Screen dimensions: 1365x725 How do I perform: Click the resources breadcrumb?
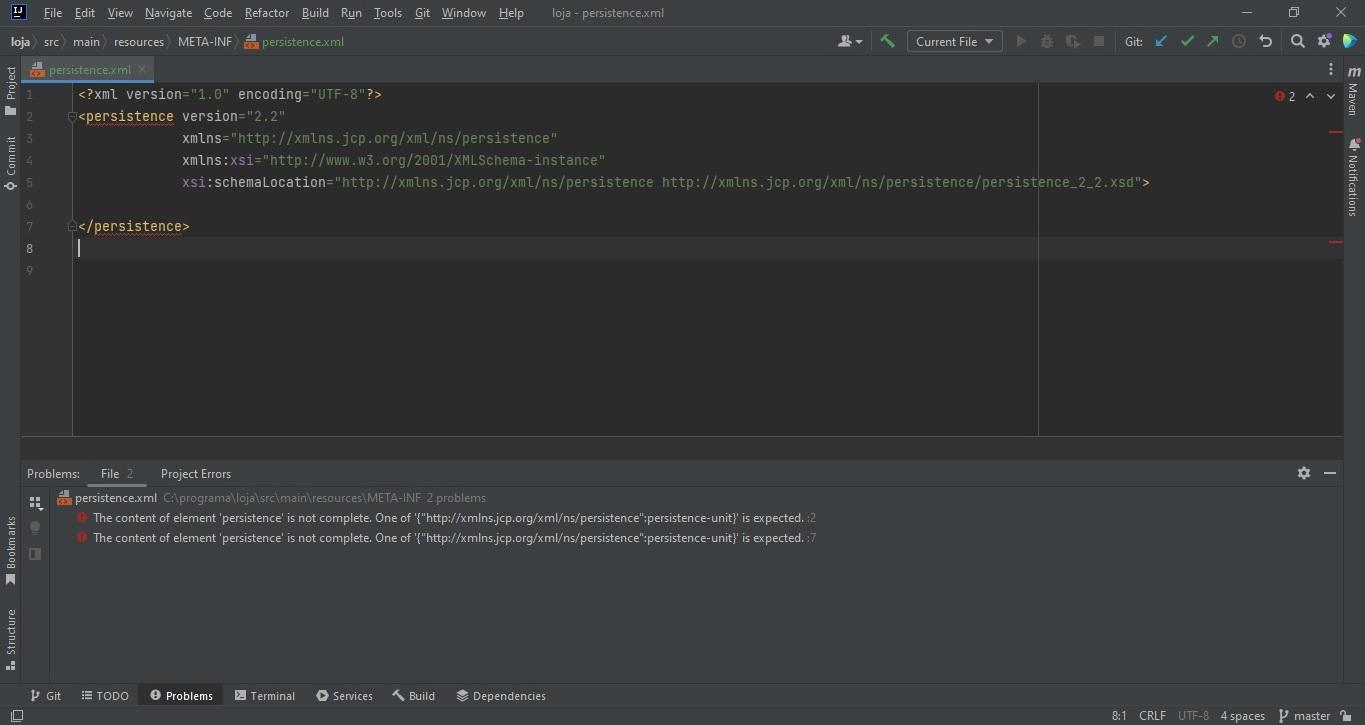click(138, 42)
